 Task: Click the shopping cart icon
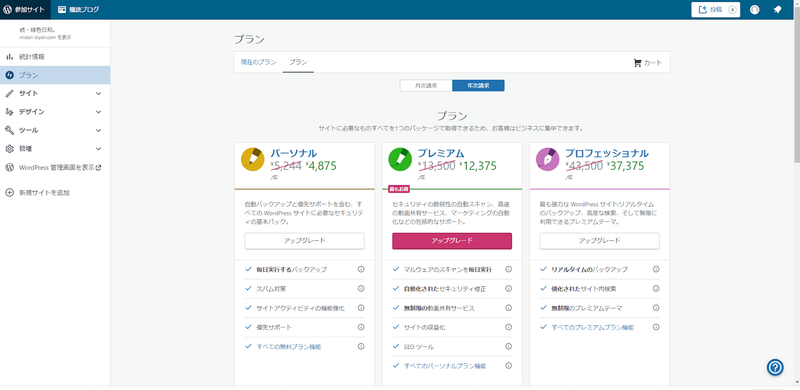[x=637, y=63]
